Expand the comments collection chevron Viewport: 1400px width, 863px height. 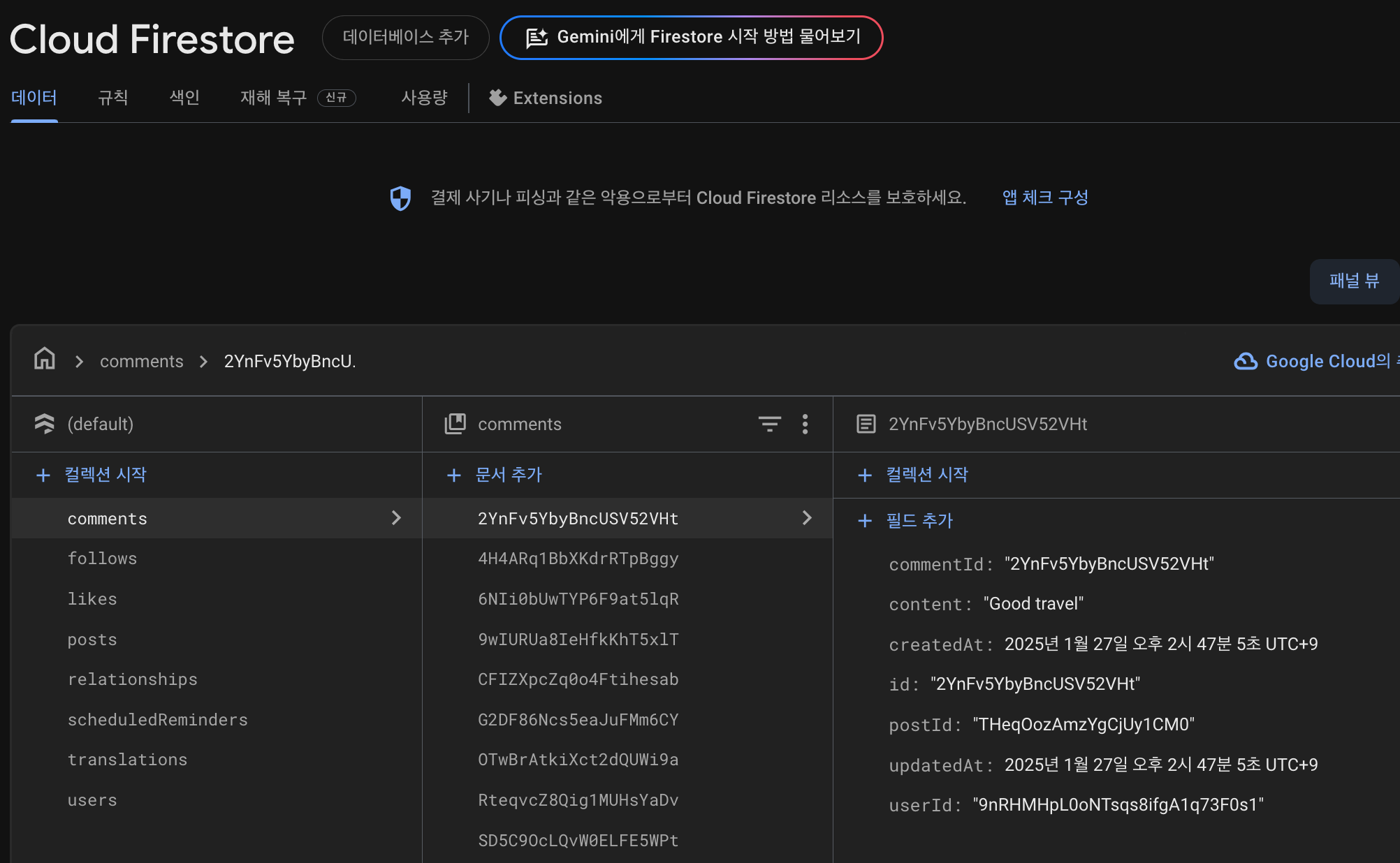(396, 518)
